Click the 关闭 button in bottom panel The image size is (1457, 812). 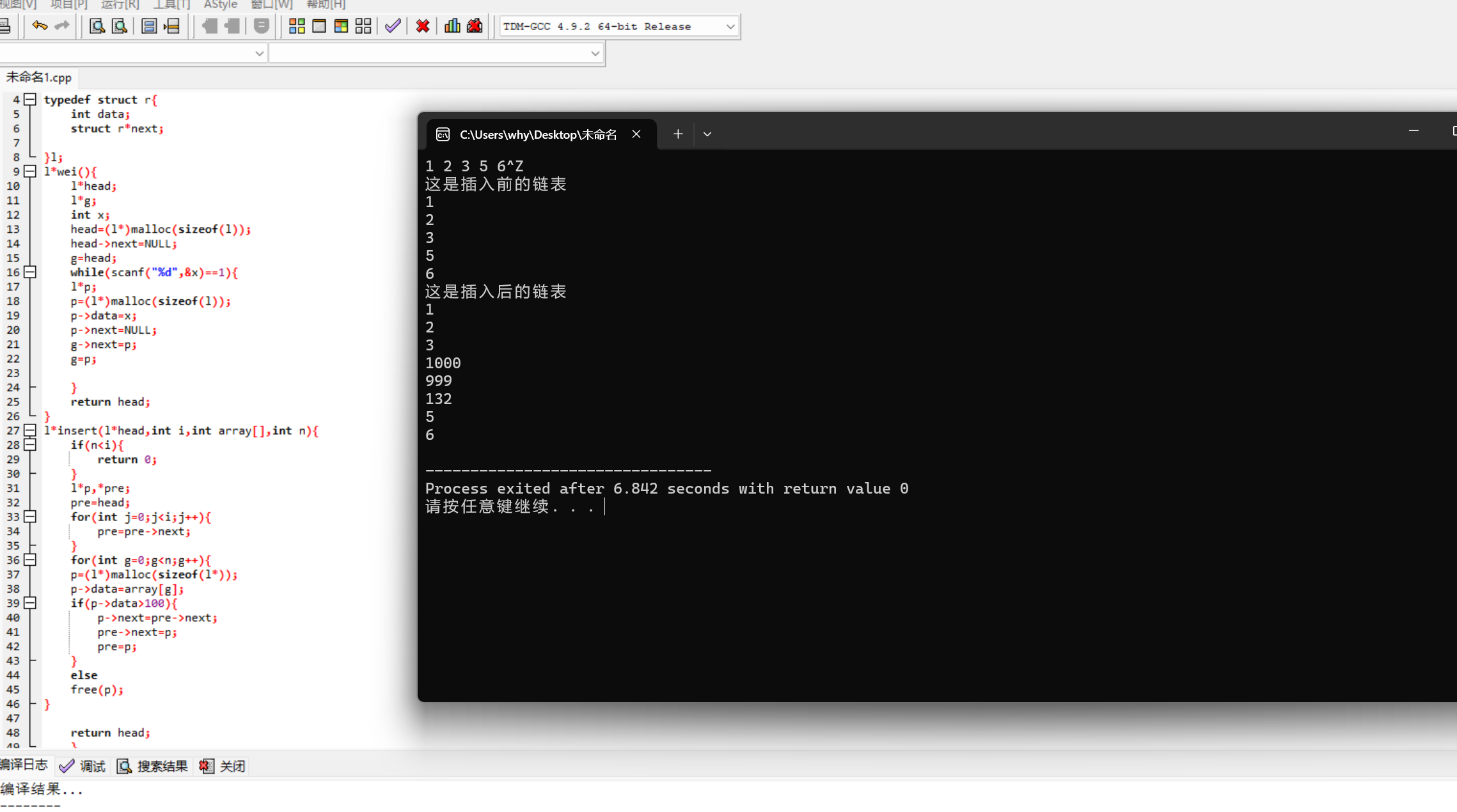(x=223, y=766)
